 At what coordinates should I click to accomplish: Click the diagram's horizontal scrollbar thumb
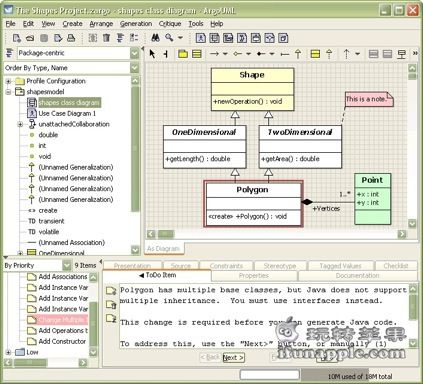166,234
